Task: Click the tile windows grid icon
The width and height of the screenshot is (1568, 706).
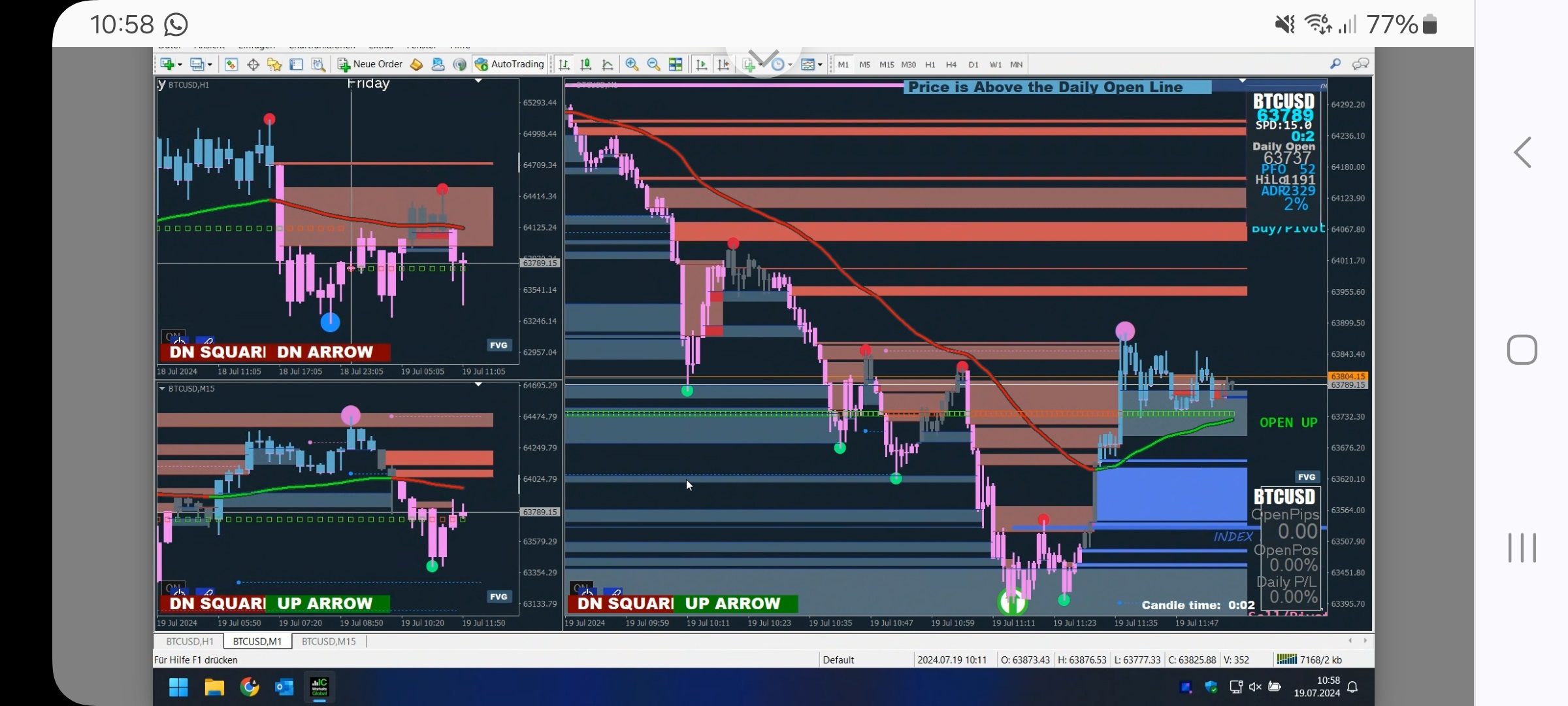Action: pos(676,64)
